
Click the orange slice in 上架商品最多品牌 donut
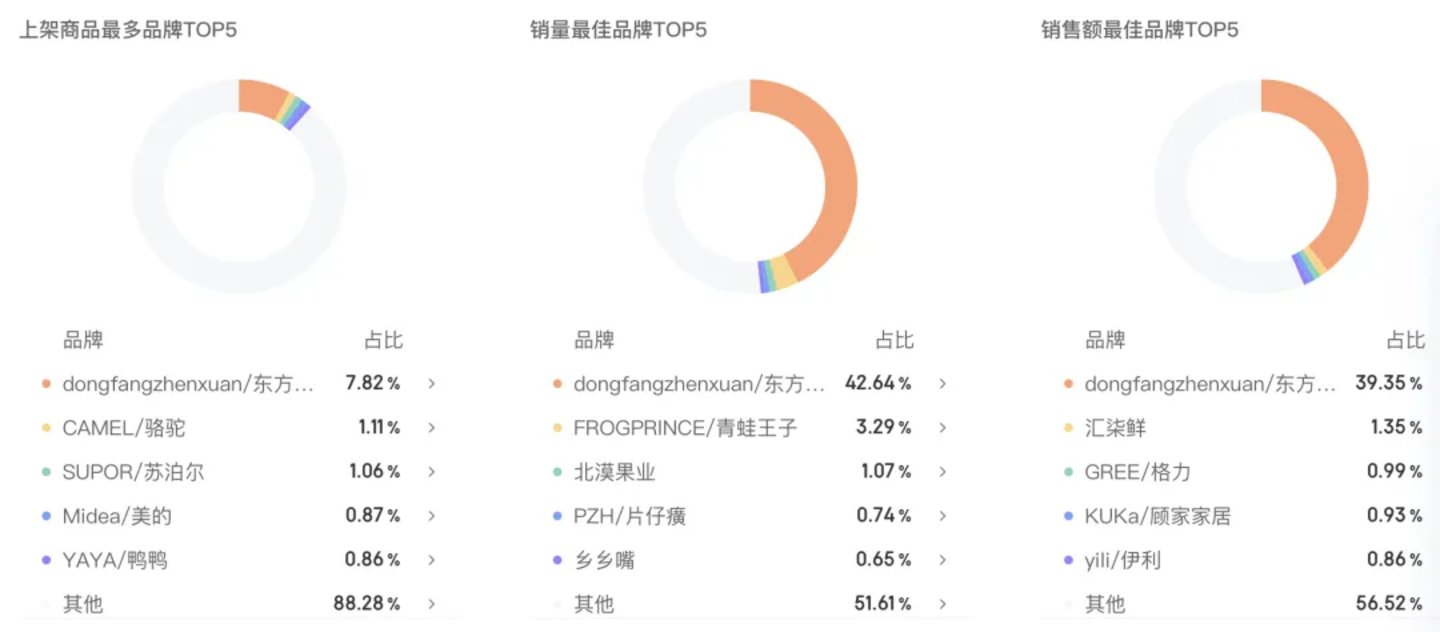point(262,97)
